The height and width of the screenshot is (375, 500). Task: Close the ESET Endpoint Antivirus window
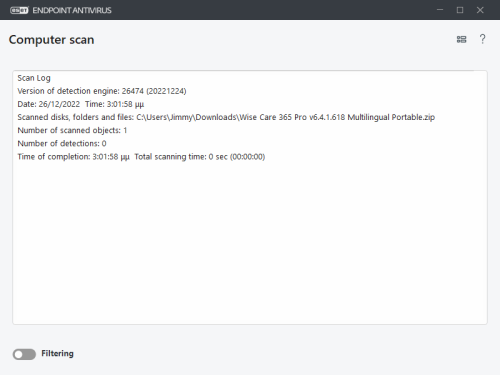pos(480,10)
